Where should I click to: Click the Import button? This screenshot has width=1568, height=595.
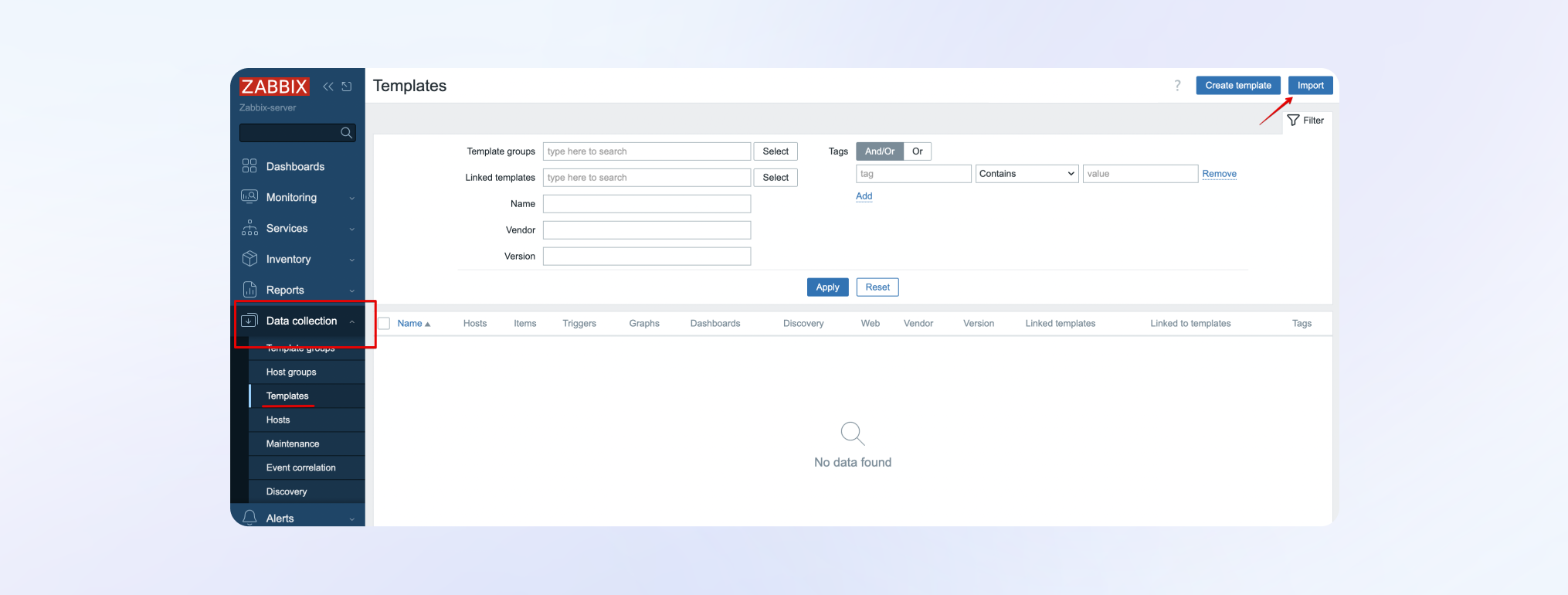point(1310,86)
